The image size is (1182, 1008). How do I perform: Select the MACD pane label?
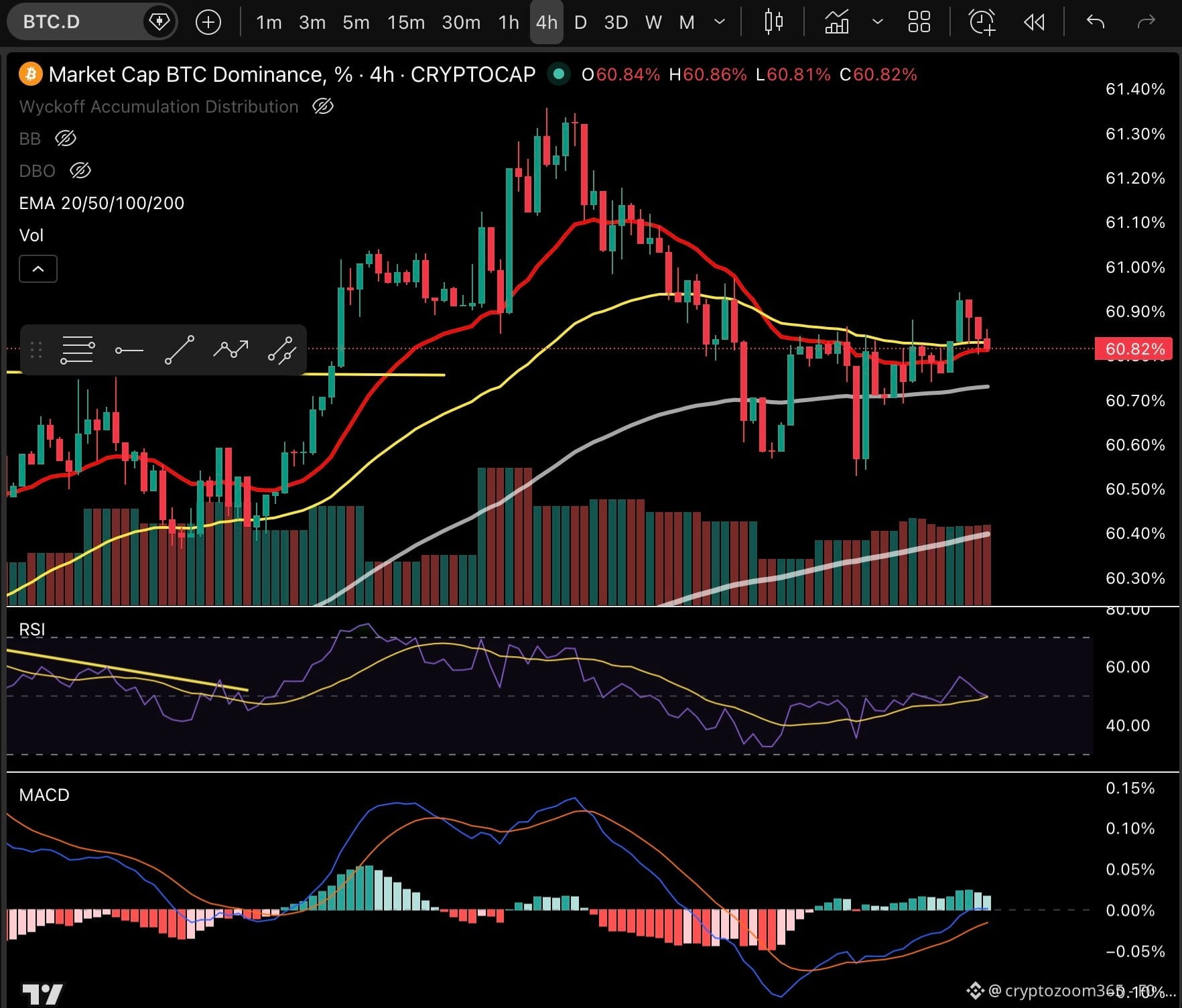pyautogui.click(x=44, y=795)
